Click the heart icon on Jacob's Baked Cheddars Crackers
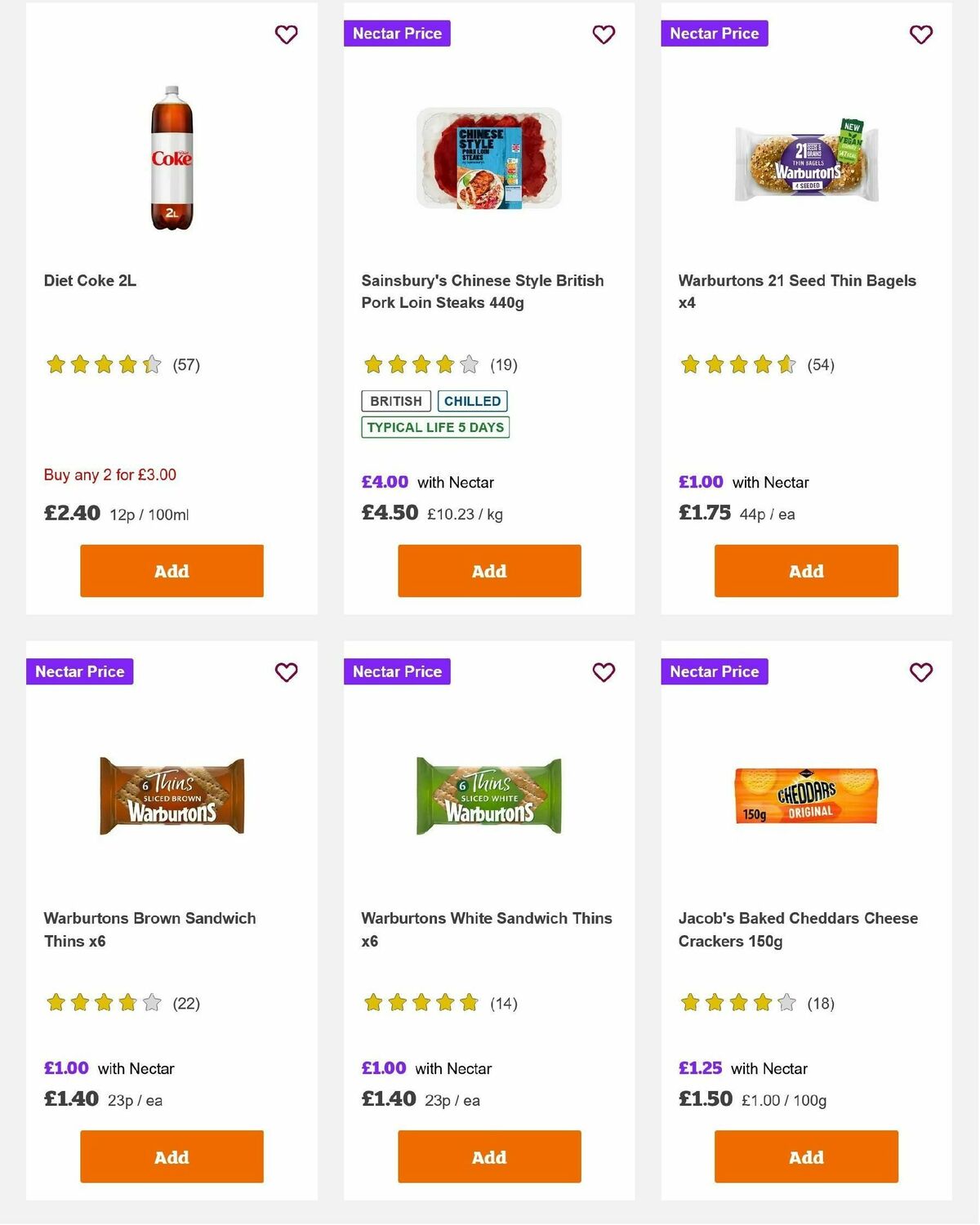 pyautogui.click(x=920, y=672)
